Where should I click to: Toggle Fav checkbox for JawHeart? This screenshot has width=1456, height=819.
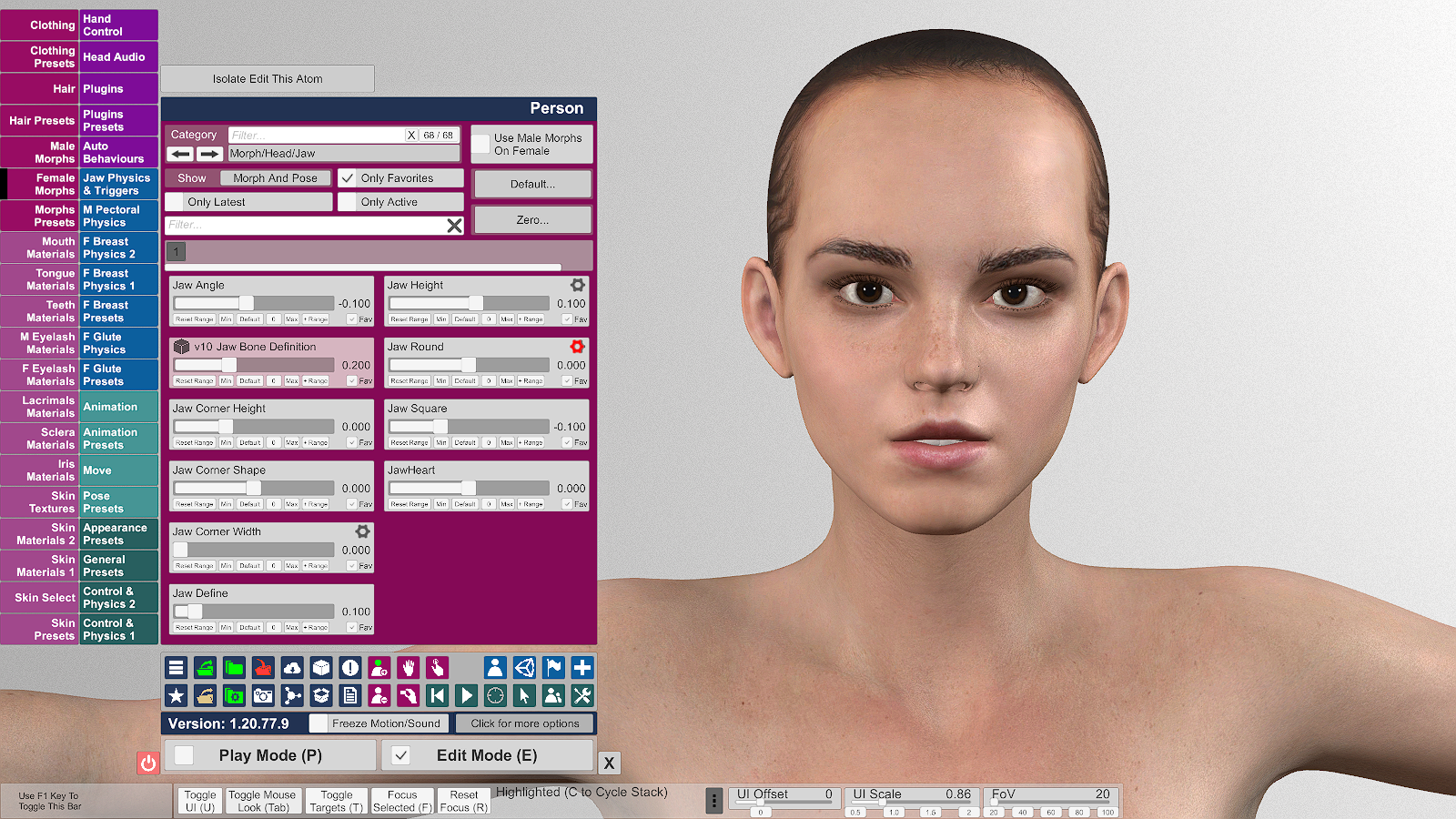pyautogui.click(x=567, y=504)
